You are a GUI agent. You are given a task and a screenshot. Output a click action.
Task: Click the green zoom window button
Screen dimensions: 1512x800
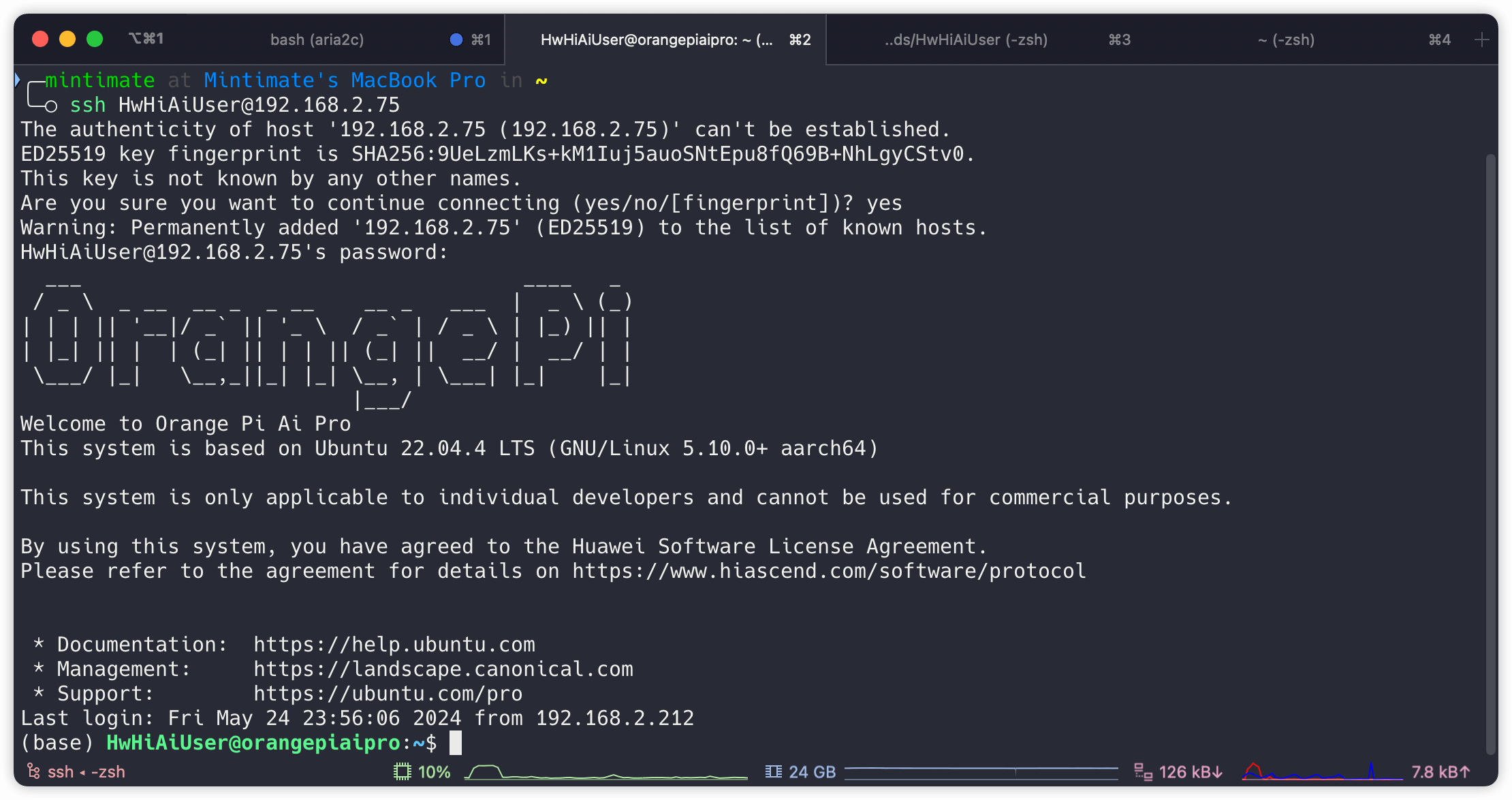click(95, 39)
